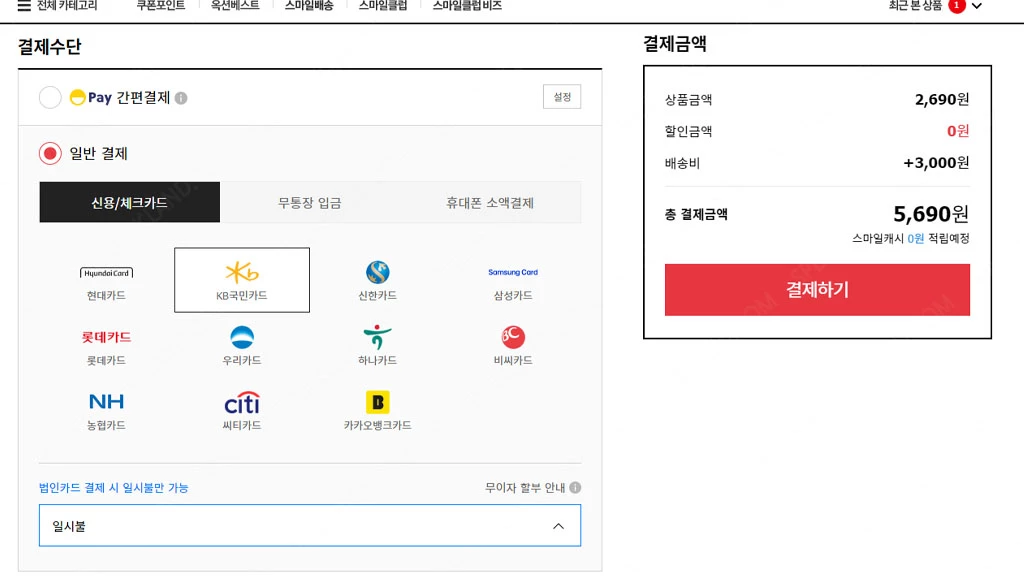Select 하나카드 card option
The height and width of the screenshot is (576, 1024).
pos(377,345)
